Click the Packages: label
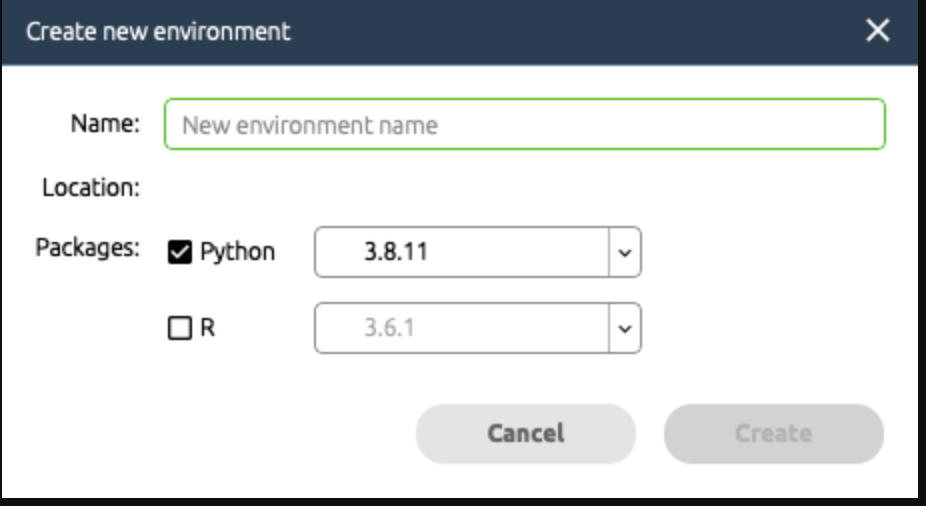The image size is (926, 506). (88, 248)
